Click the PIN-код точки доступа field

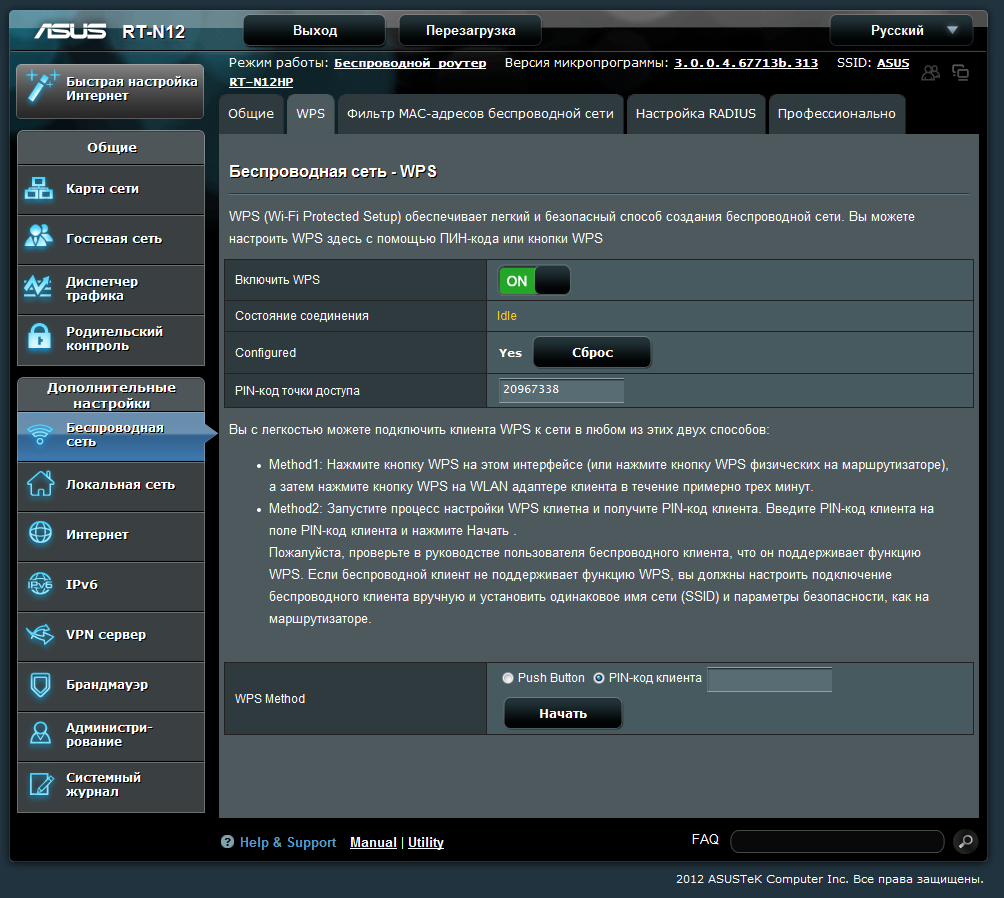[561, 390]
